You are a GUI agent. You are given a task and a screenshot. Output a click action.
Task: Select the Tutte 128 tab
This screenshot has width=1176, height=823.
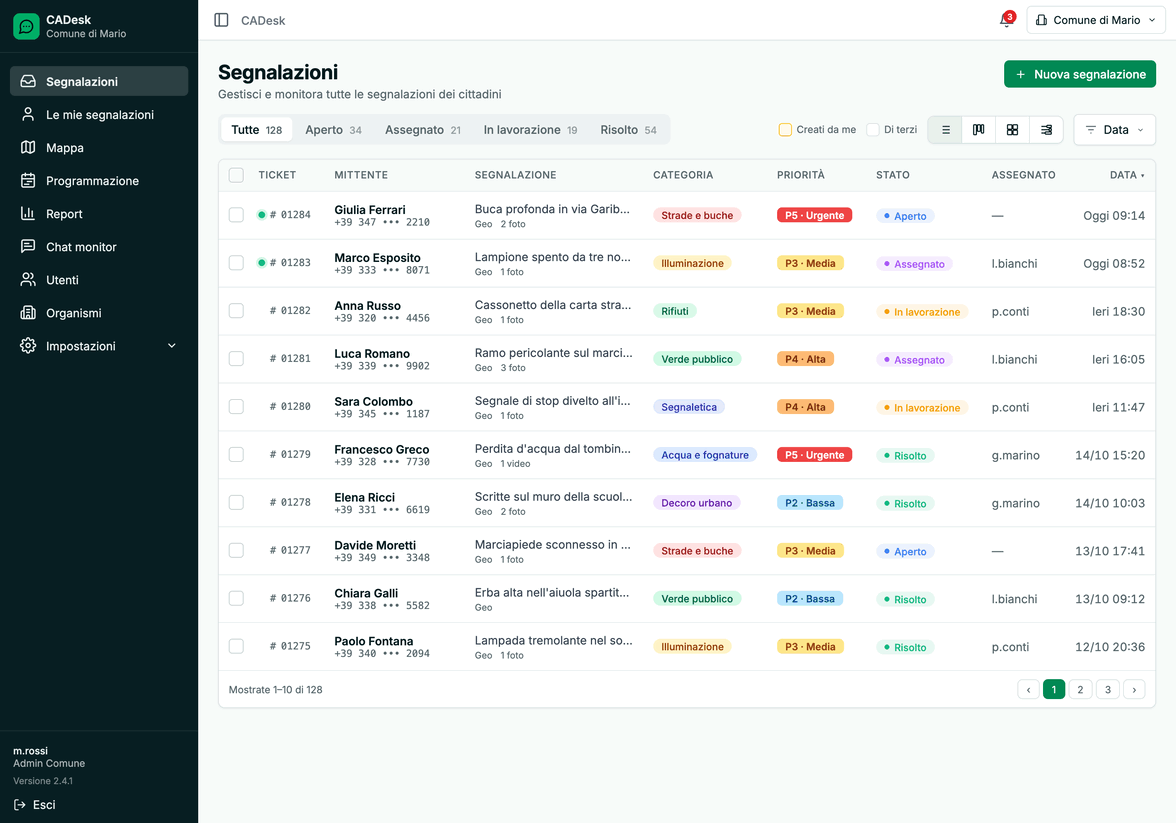coord(256,130)
